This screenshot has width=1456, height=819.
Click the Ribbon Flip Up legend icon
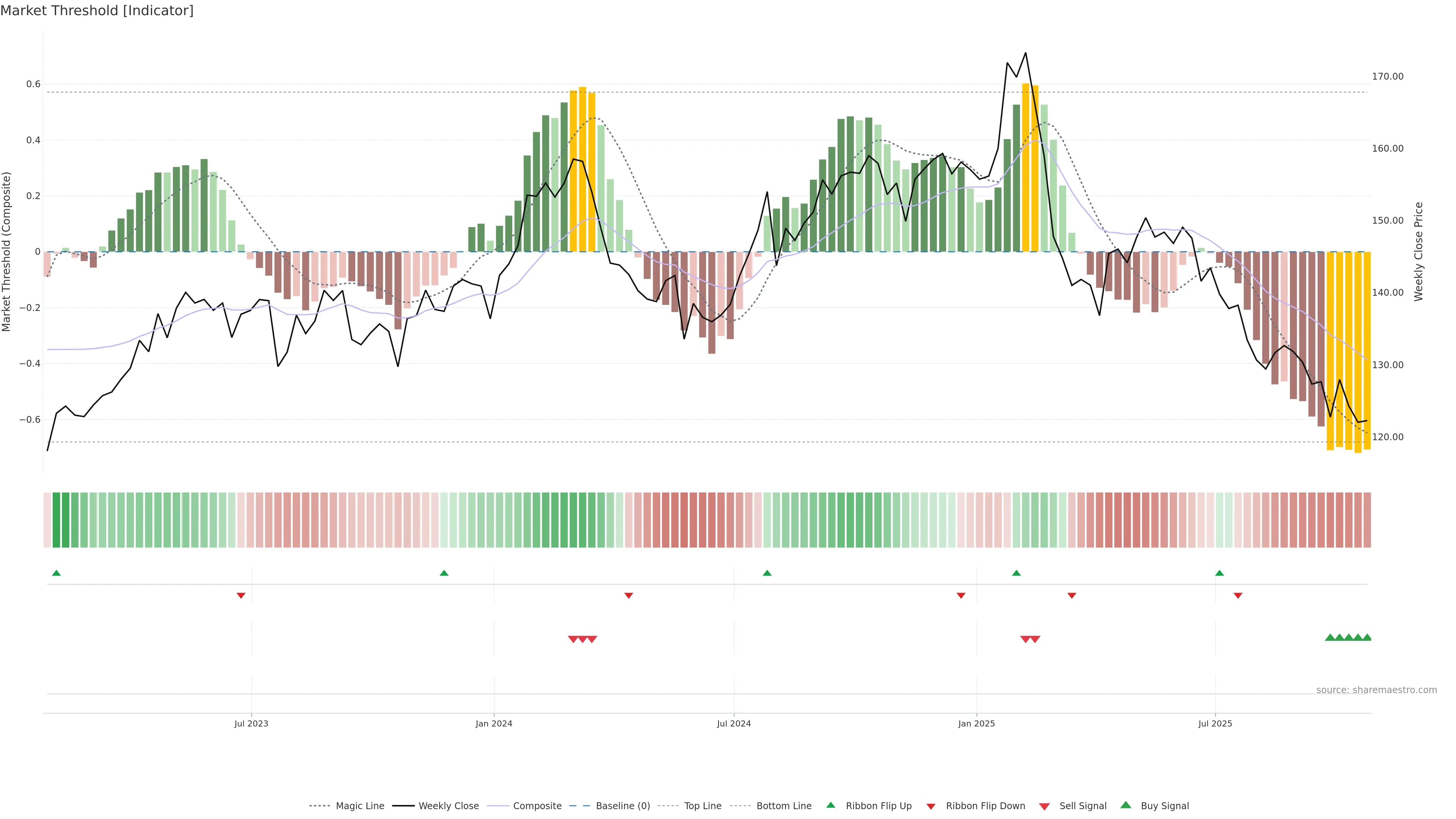(830, 805)
